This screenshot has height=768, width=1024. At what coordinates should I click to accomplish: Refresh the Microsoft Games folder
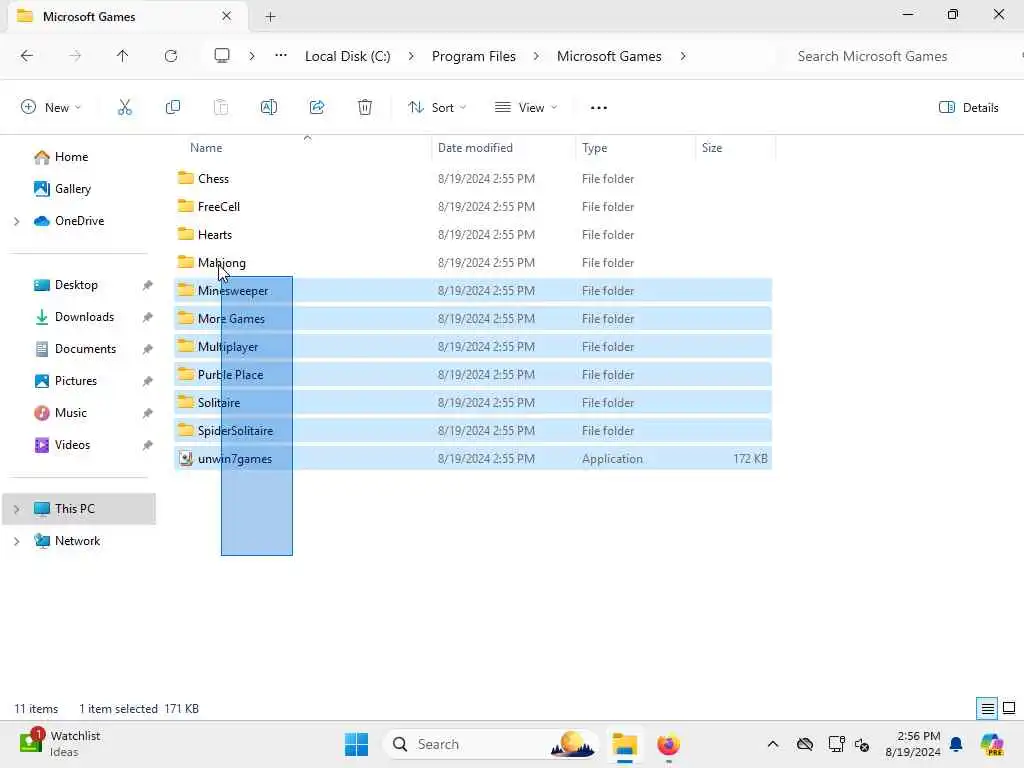[x=171, y=56]
